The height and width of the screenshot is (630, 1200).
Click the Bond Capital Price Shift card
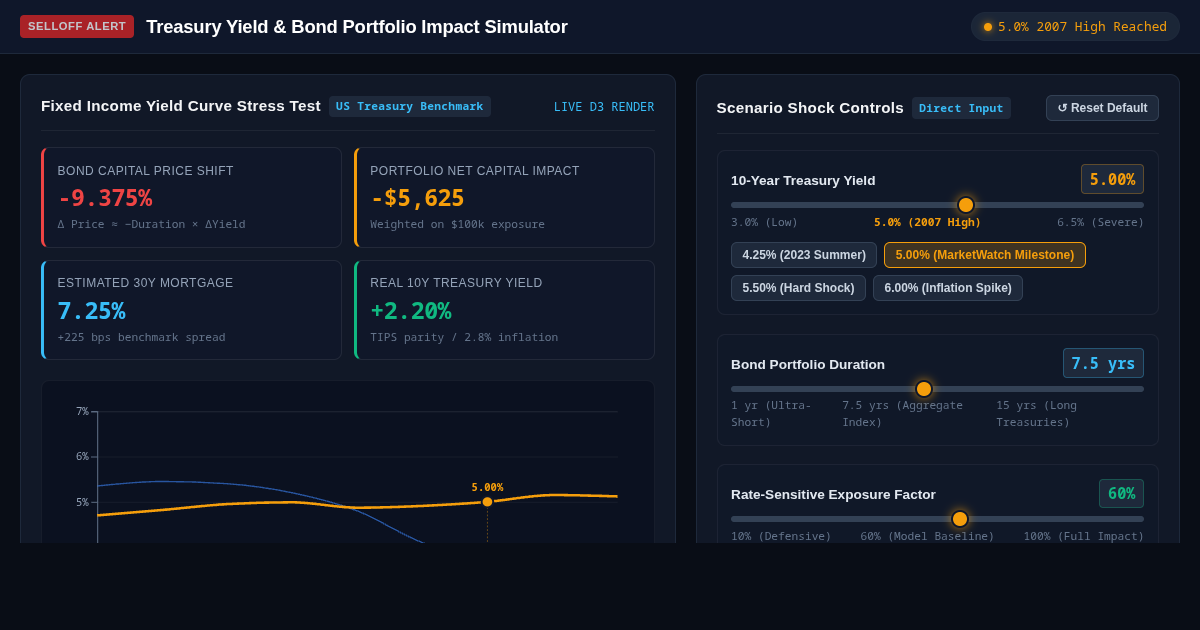point(191,197)
